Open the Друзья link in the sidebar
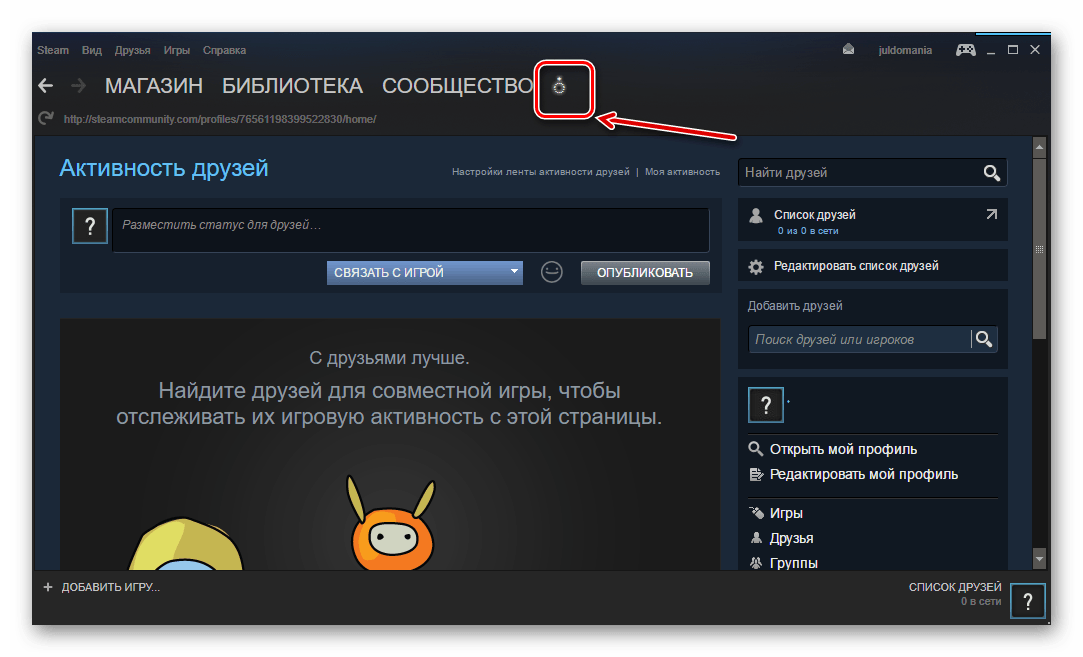Image resolution: width=1083 pixels, height=657 pixels. [792, 538]
